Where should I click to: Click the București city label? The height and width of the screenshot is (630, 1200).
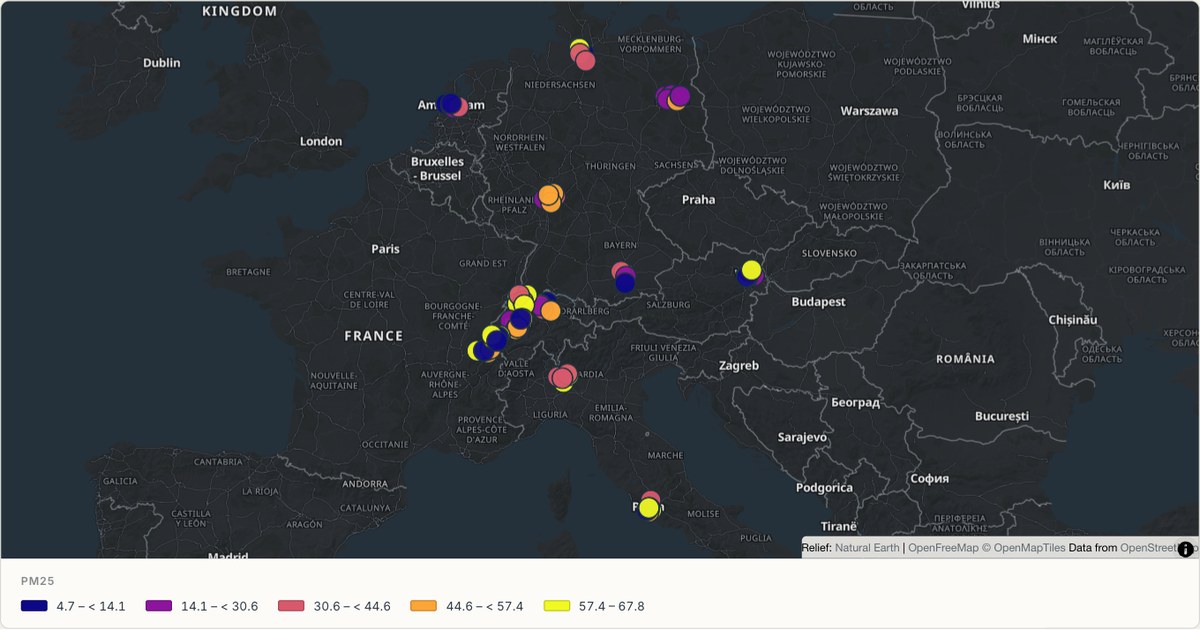[x=1001, y=415]
